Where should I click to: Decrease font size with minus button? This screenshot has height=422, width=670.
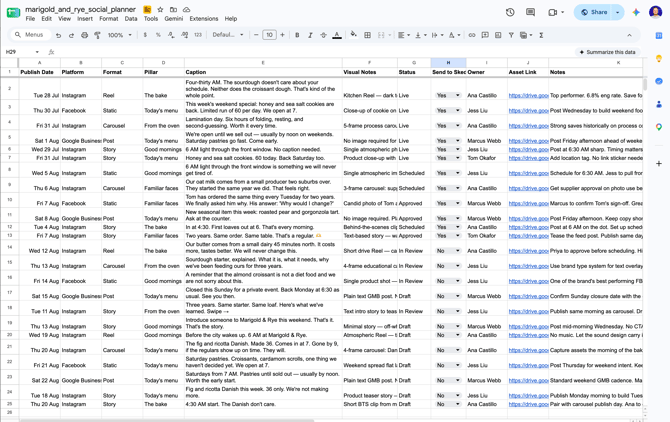256,35
